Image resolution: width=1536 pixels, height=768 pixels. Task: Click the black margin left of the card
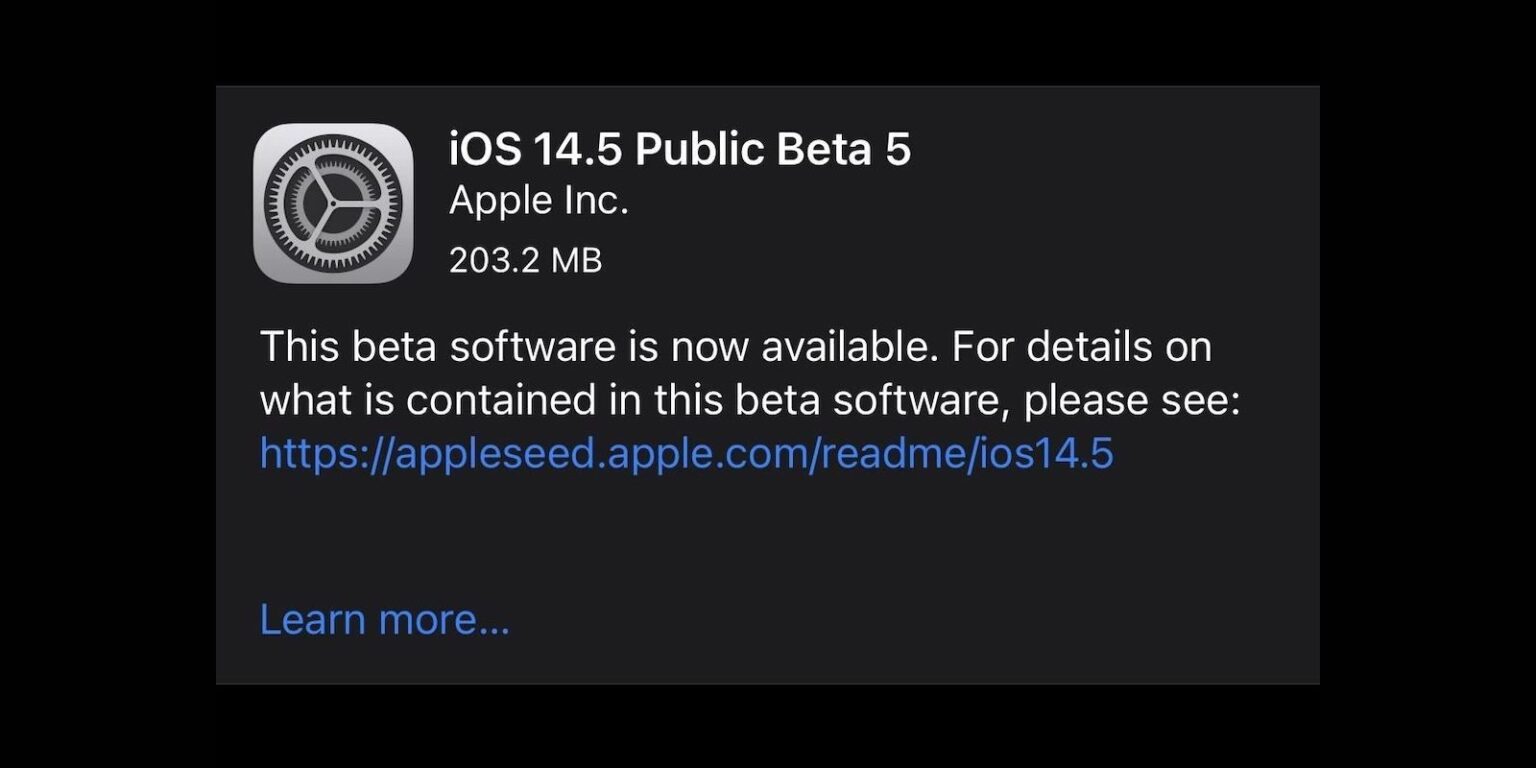(x=107, y=384)
